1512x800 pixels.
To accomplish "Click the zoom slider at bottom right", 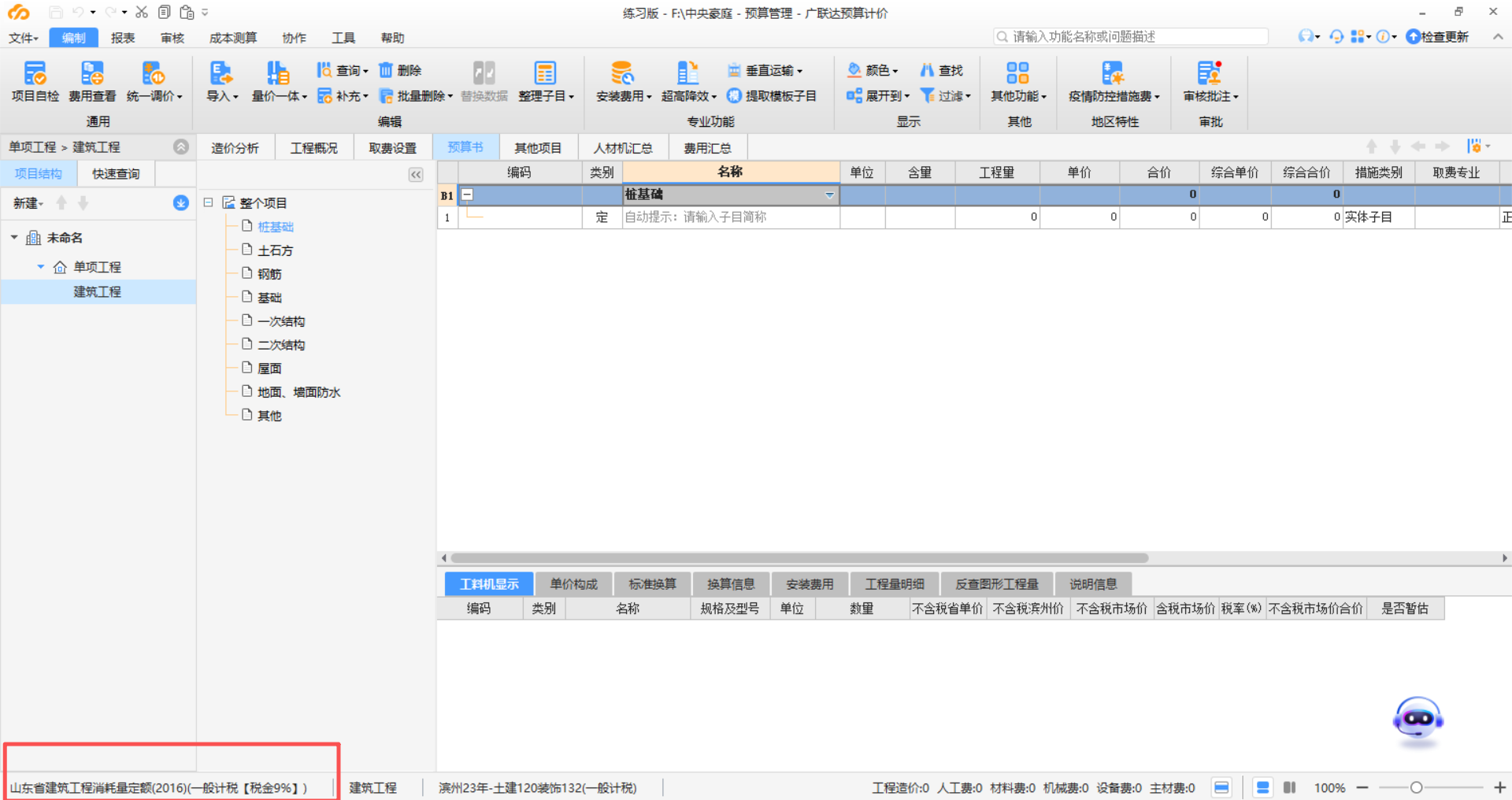I will [1415, 787].
